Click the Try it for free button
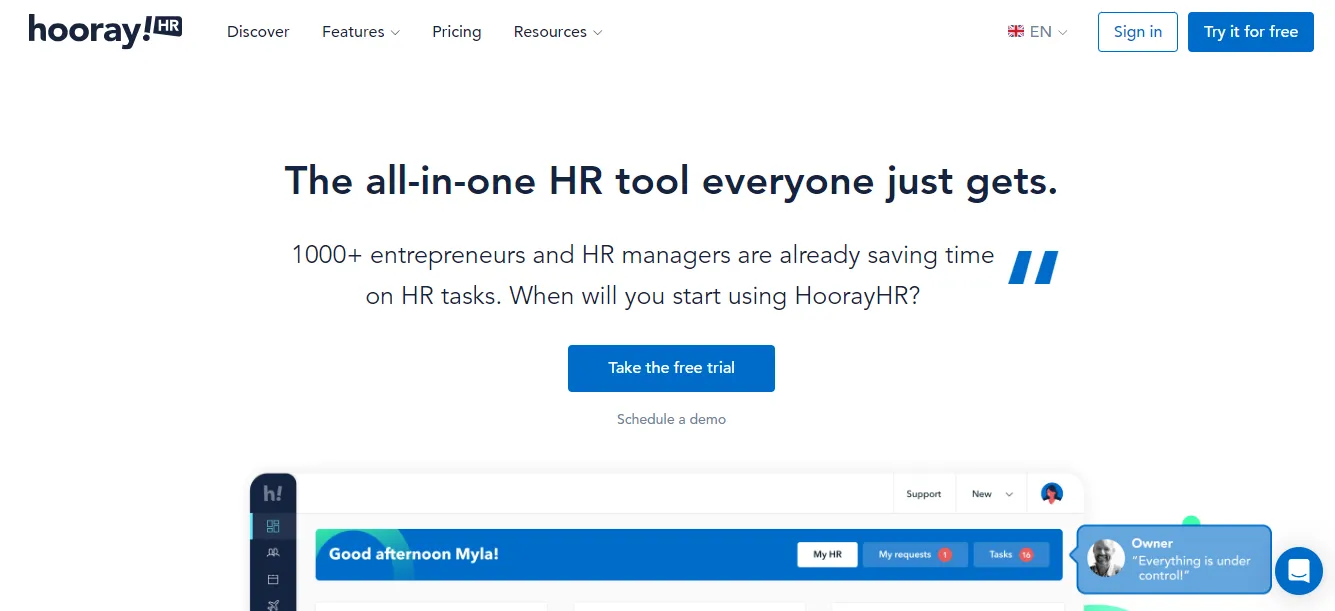This screenshot has width=1335, height=611. [x=1251, y=32]
